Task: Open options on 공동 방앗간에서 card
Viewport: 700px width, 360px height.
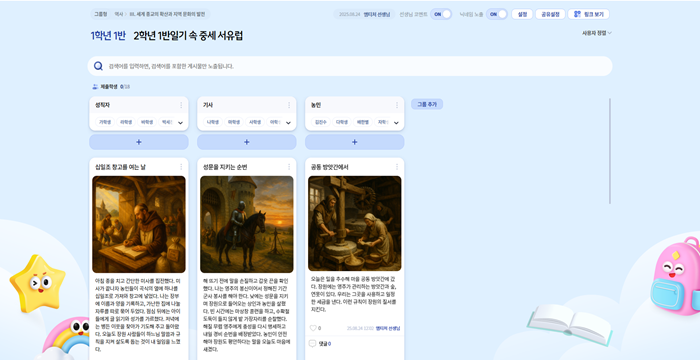Action: coord(397,167)
